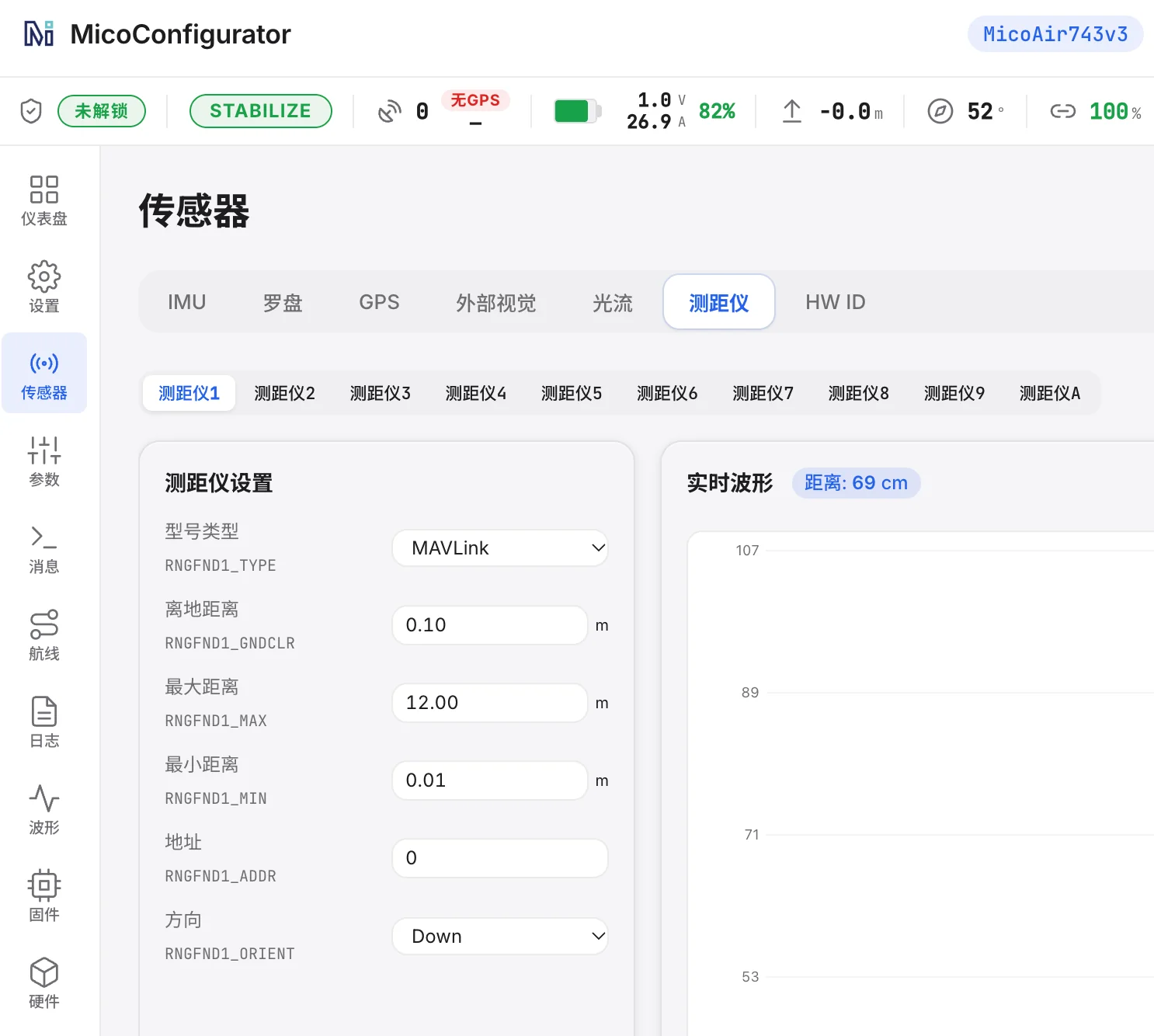
Task: Click the shield arming status icon
Action: tap(31, 111)
